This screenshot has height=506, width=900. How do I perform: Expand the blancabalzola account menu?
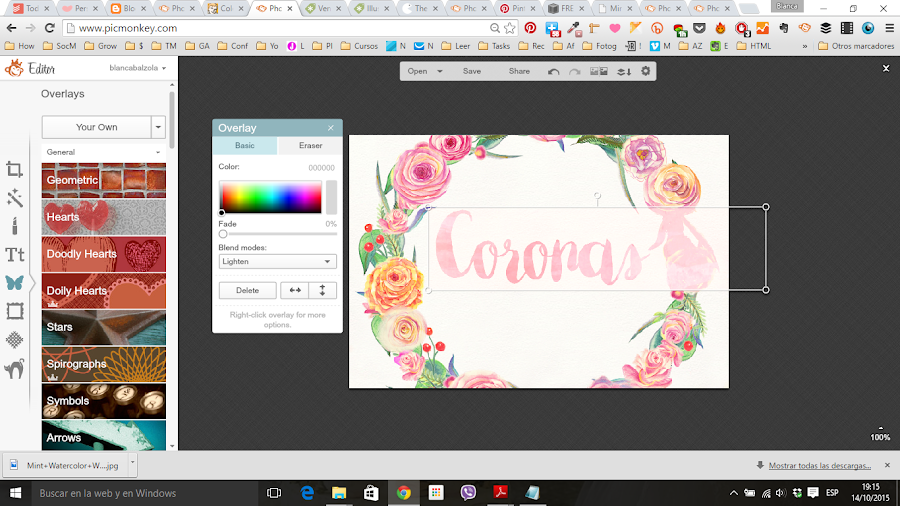point(138,68)
